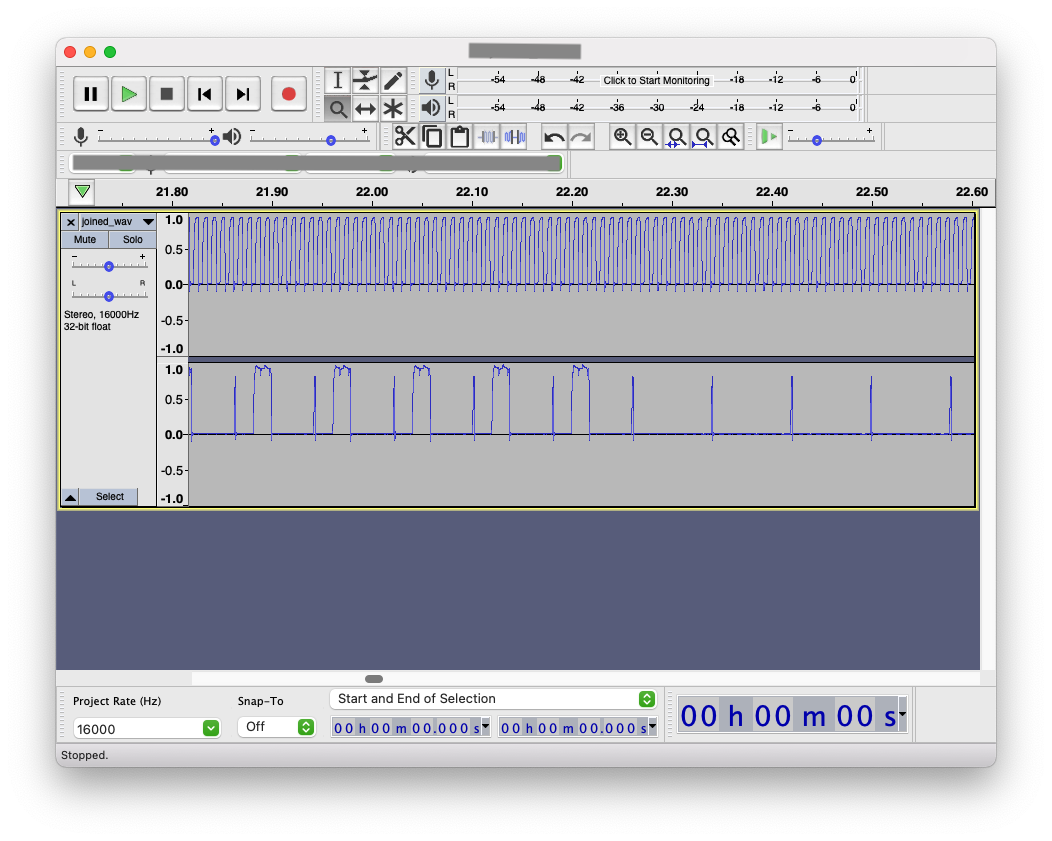Click the Stopped. status bar text
The width and height of the screenshot is (1052, 841).
pos(84,755)
